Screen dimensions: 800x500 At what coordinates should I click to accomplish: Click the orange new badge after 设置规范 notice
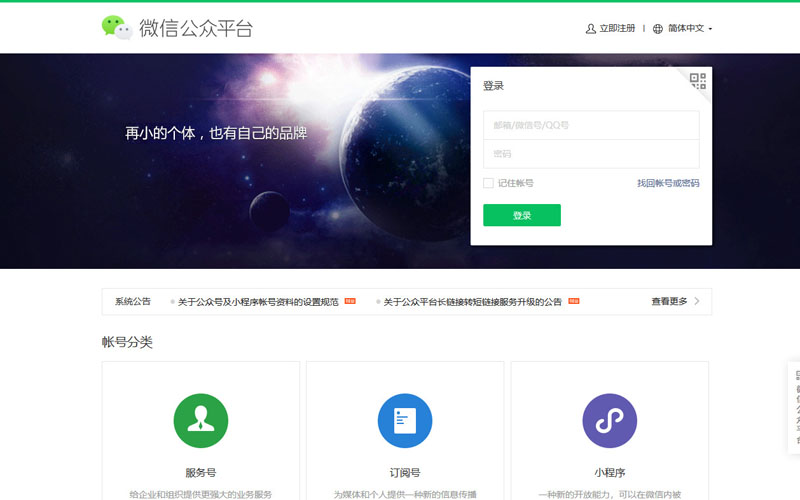[350, 301]
